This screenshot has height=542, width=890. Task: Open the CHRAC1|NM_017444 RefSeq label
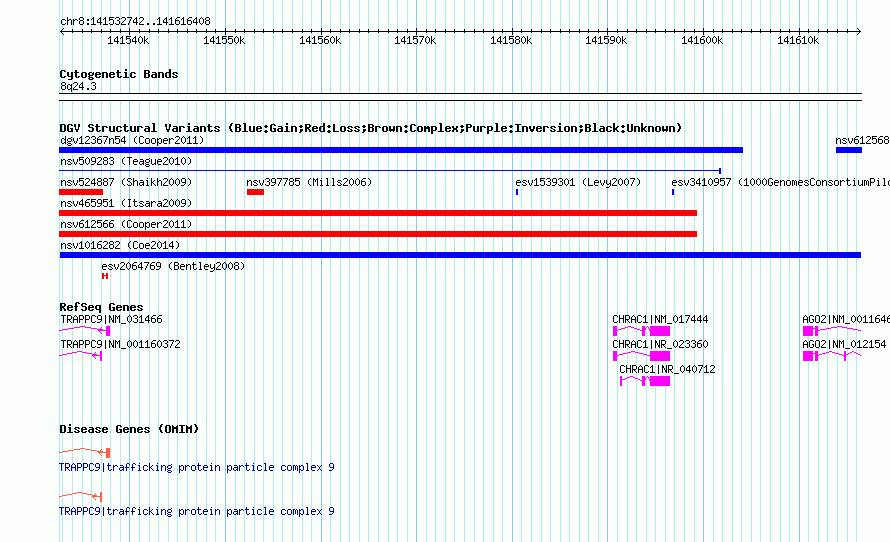tap(660, 319)
